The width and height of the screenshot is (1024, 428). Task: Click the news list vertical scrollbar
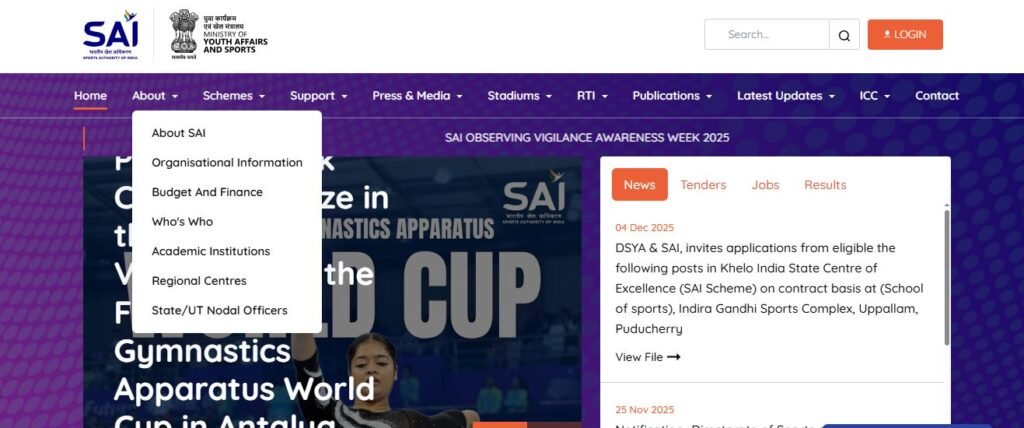pos(947,277)
